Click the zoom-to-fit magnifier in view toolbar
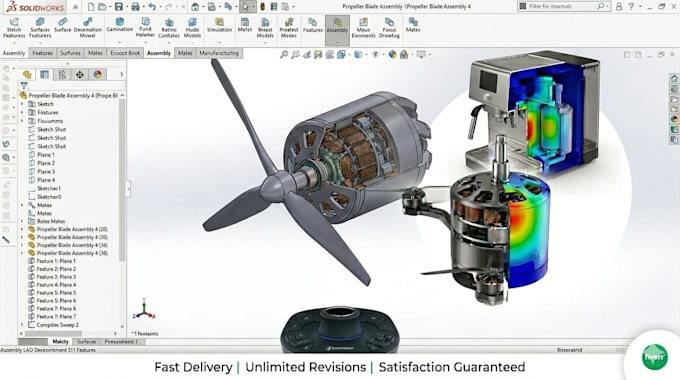The height and width of the screenshot is (380, 680). [x=284, y=54]
